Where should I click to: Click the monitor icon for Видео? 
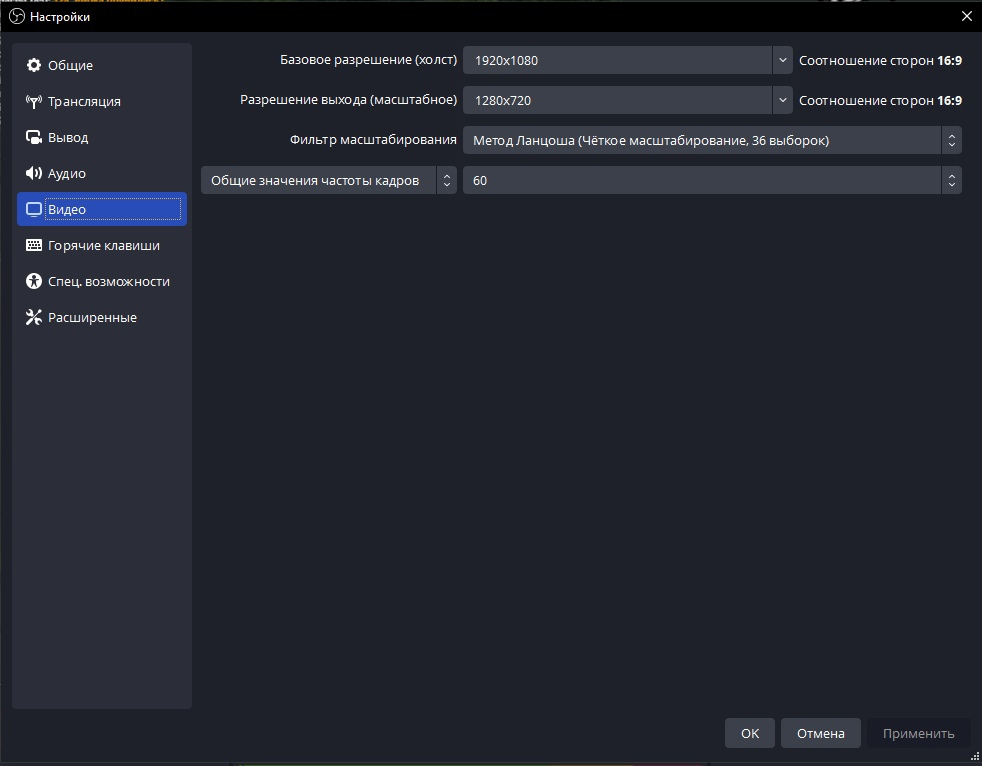[x=34, y=210]
